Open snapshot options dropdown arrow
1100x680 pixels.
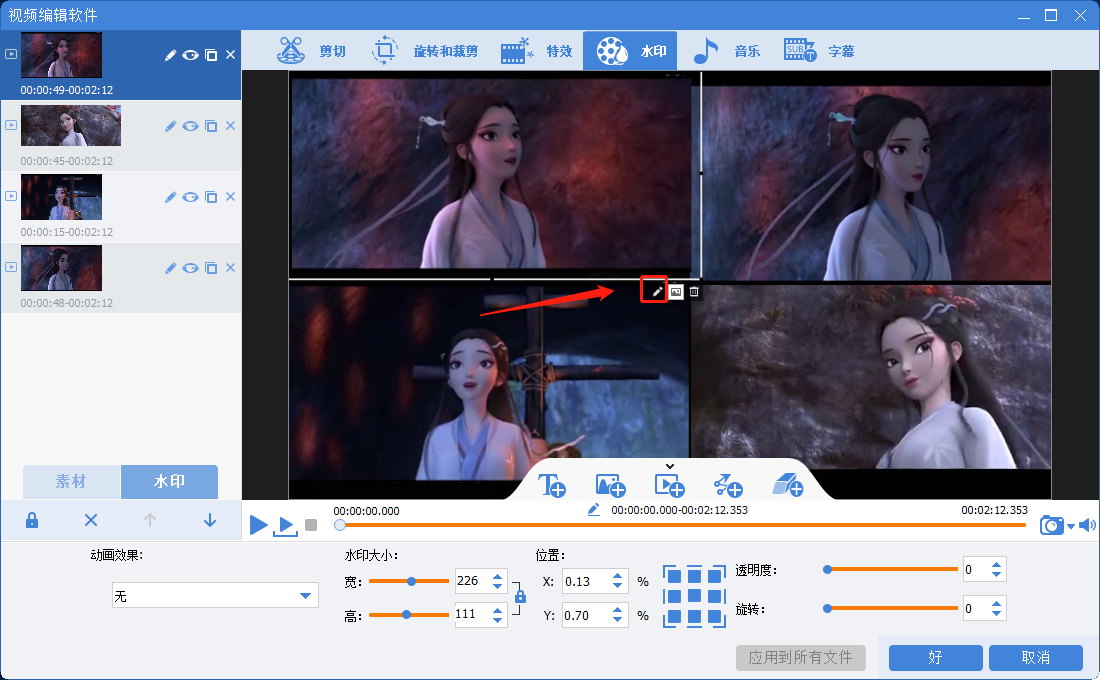click(1071, 526)
